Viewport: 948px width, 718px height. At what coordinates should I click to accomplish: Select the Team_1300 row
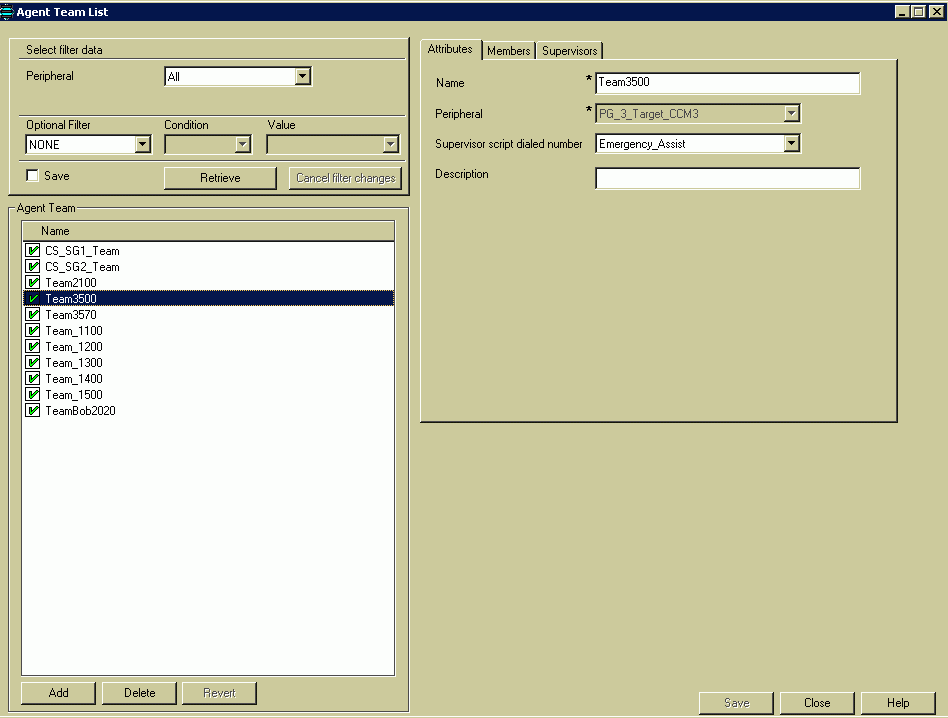208,363
